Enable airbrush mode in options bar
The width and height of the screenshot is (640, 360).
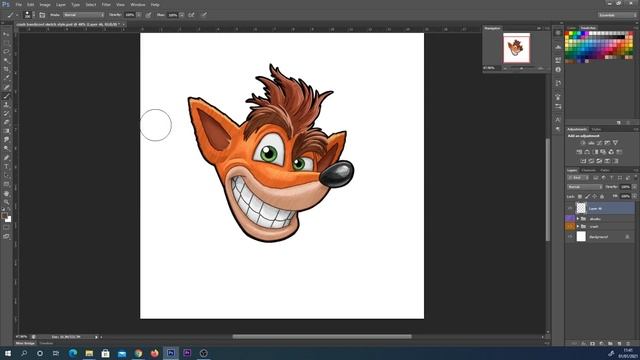pos(191,15)
